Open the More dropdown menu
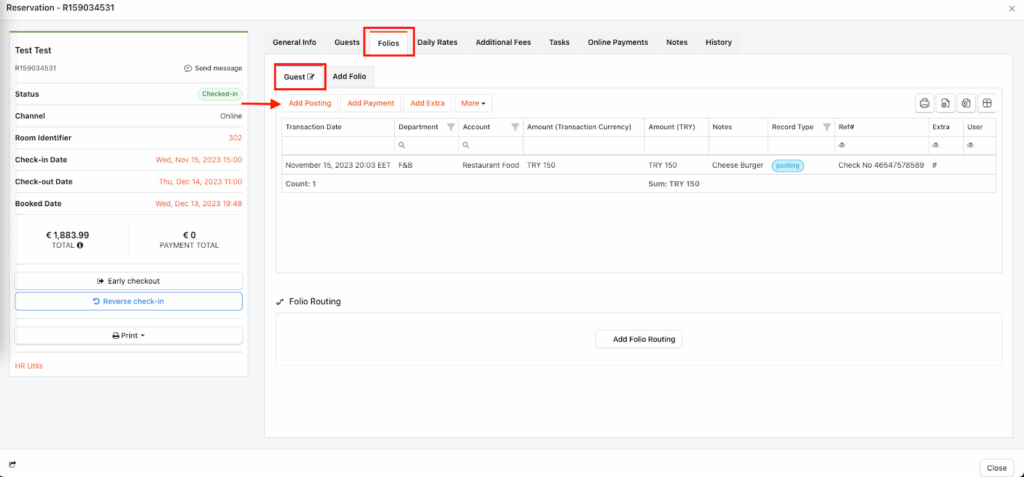 pyautogui.click(x=473, y=103)
